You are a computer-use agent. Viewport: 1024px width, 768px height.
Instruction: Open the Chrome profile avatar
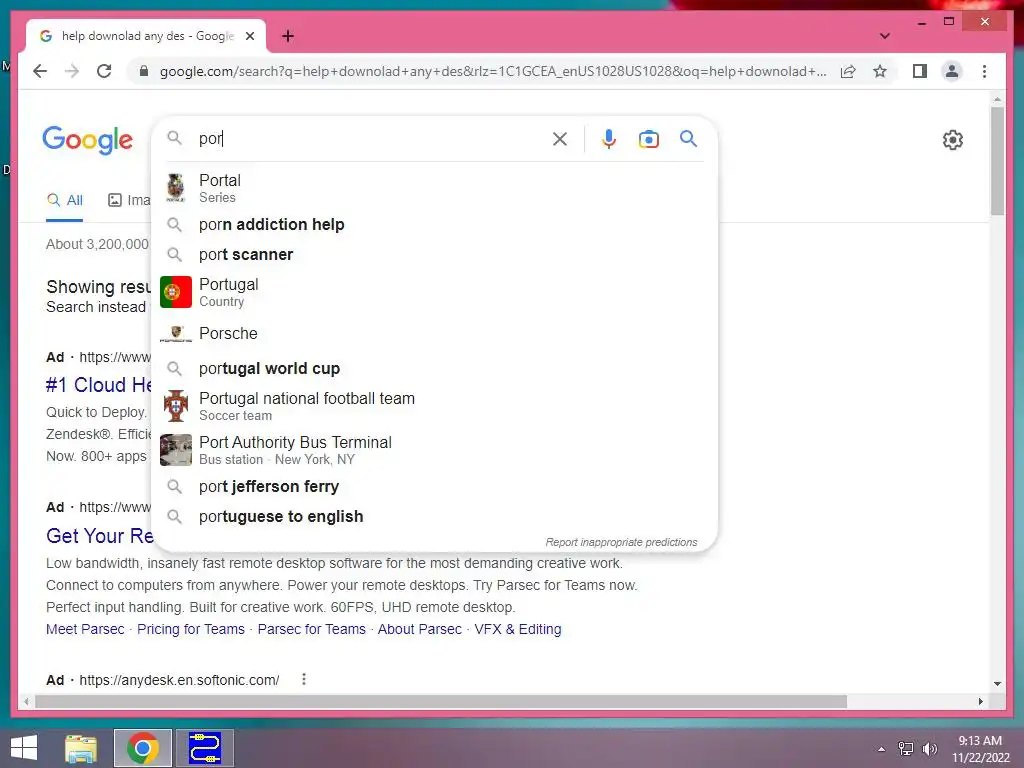(952, 71)
